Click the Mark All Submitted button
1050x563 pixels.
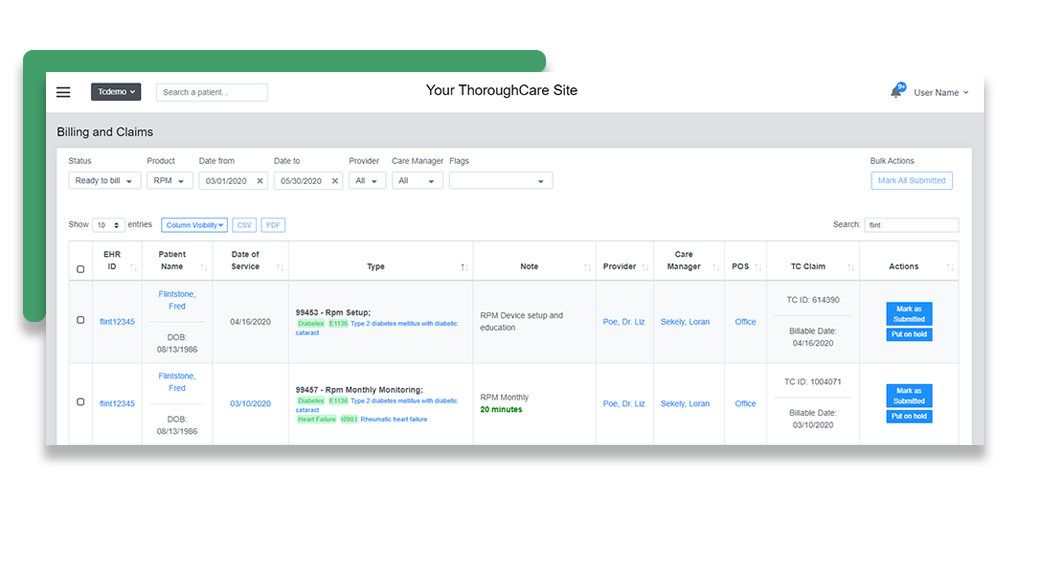pos(911,181)
